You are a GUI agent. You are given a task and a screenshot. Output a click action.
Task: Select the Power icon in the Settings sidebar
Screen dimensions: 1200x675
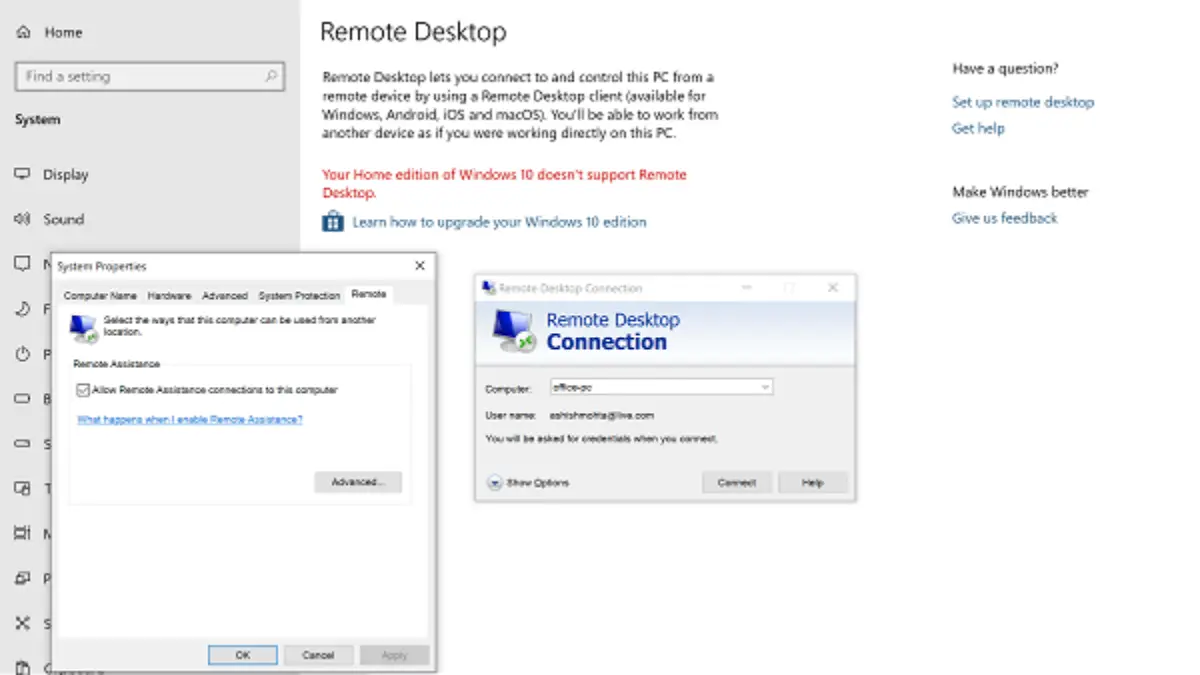23,354
